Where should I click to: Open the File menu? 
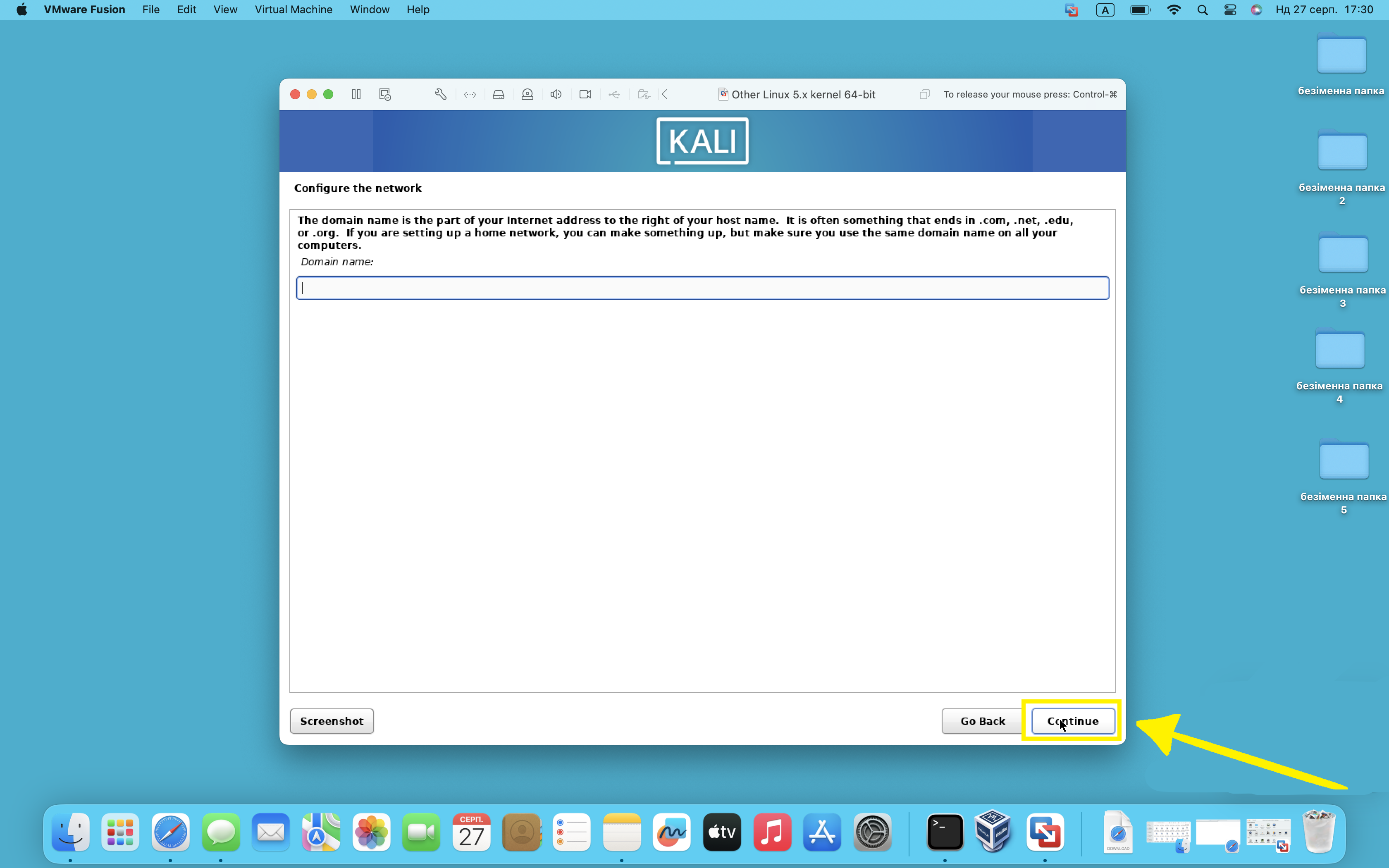(x=151, y=10)
